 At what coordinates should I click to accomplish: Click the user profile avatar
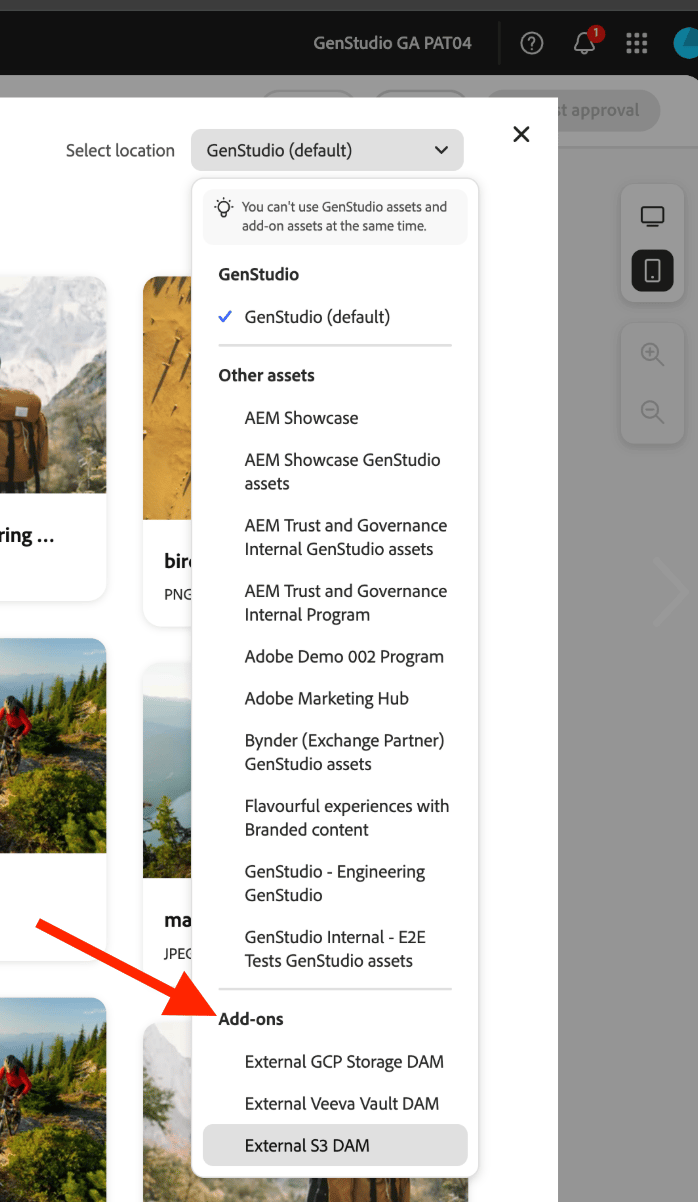pos(686,43)
